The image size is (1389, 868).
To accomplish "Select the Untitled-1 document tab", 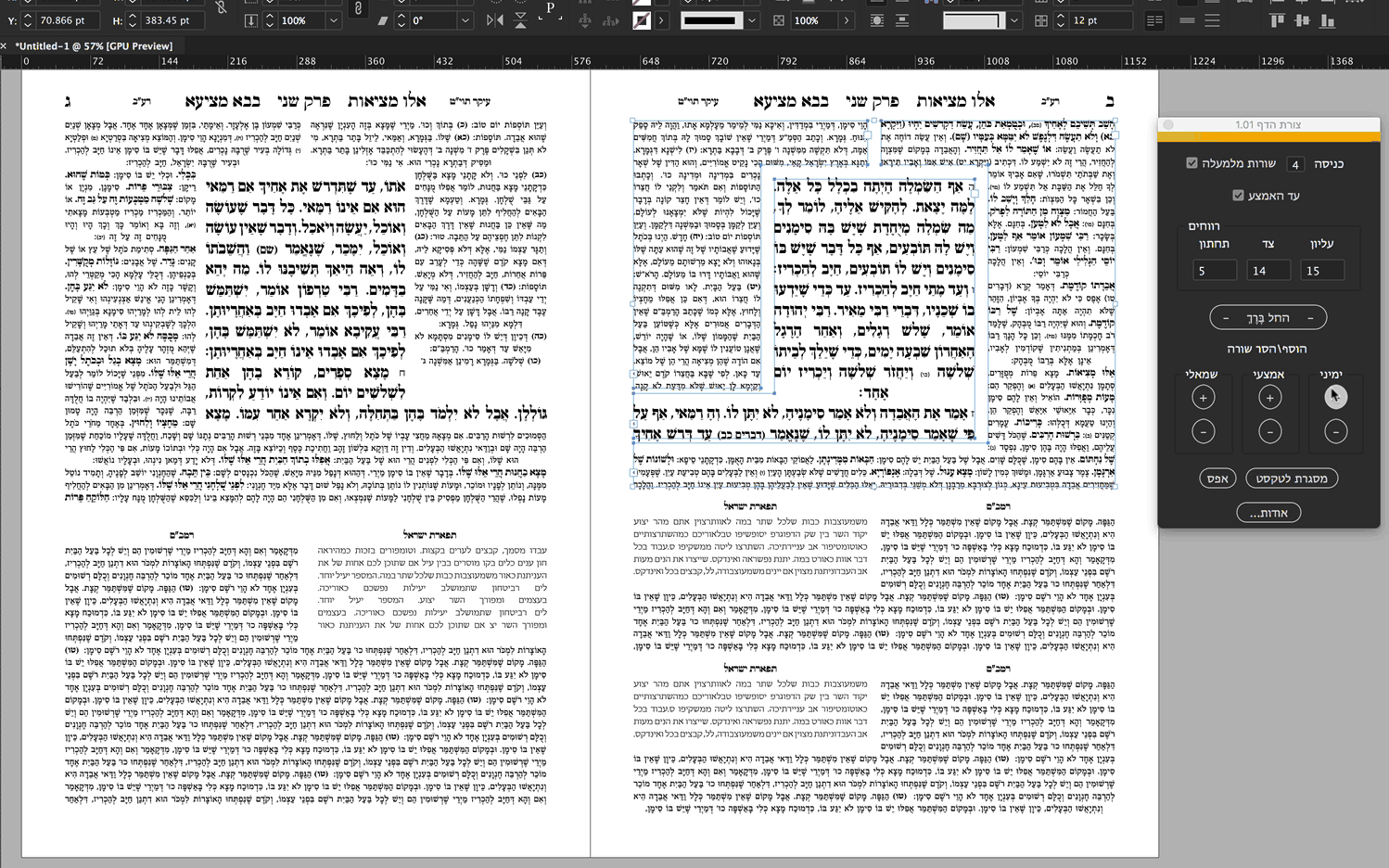I will pyautogui.click(x=93, y=45).
